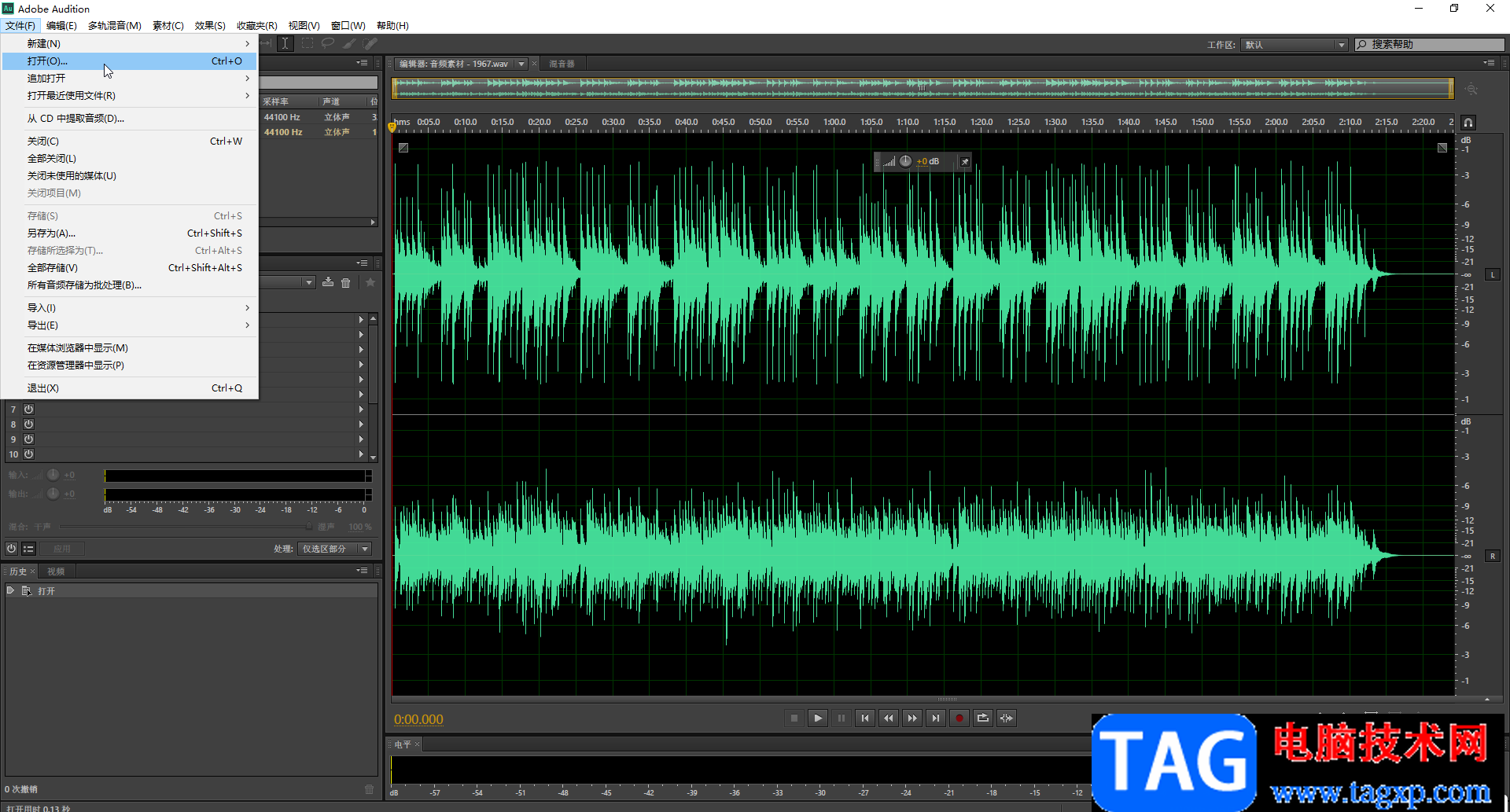Save effects rack as preset icon
Screen dimensions: 1510x812
[328, 282]
